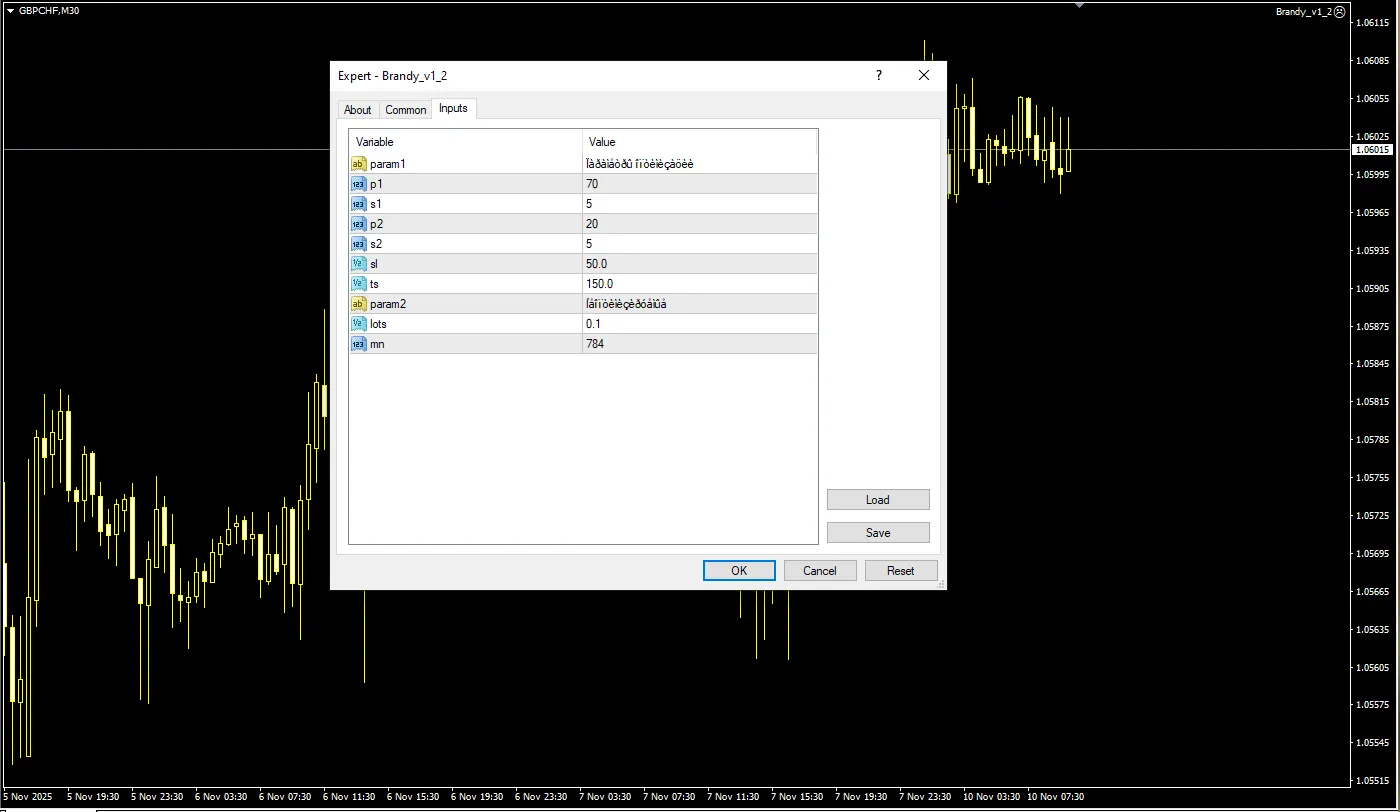Click the chart shift triangle marker
Viewport: 1400px width, 812px height.
click(x=1080, y=5)
